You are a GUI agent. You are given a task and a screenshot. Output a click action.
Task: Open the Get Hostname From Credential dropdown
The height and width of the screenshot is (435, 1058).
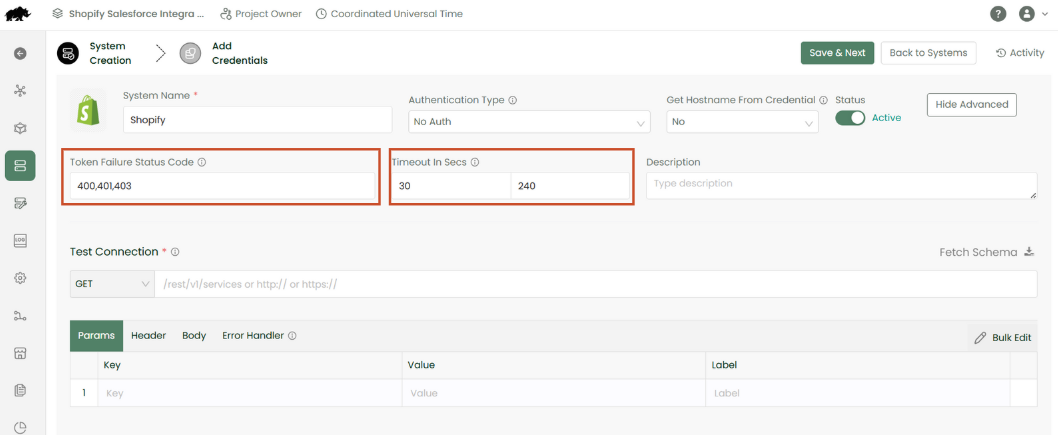[x=742, y=122]
